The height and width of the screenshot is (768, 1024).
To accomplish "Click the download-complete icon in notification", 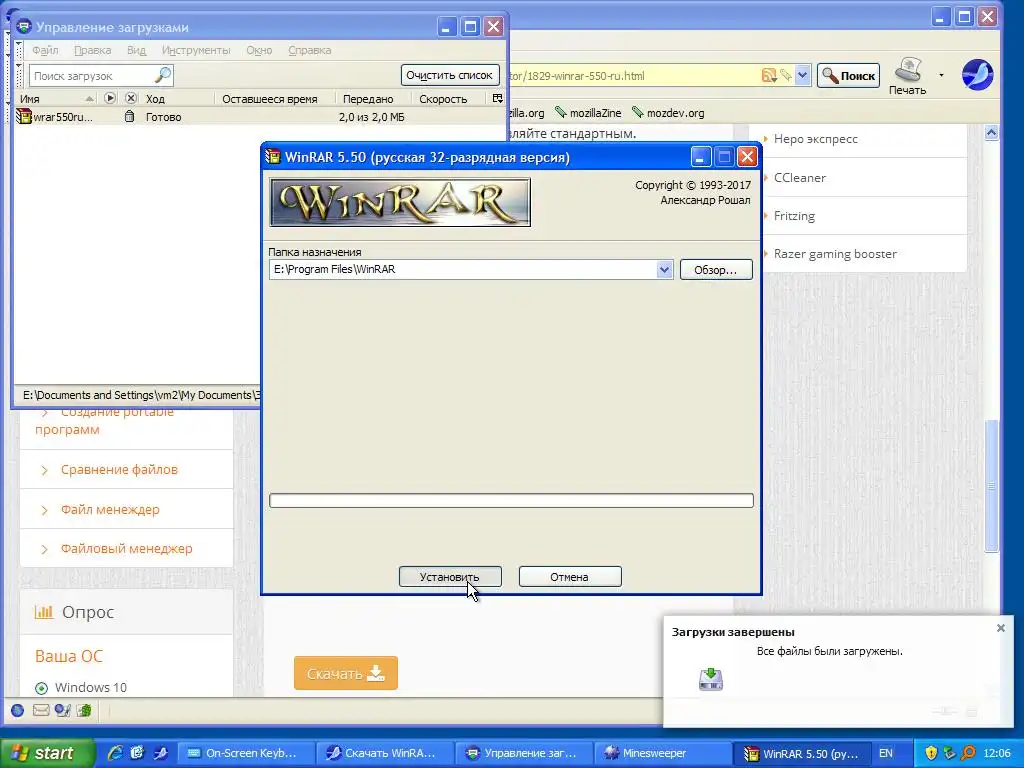I will click(x=711, y=679).
